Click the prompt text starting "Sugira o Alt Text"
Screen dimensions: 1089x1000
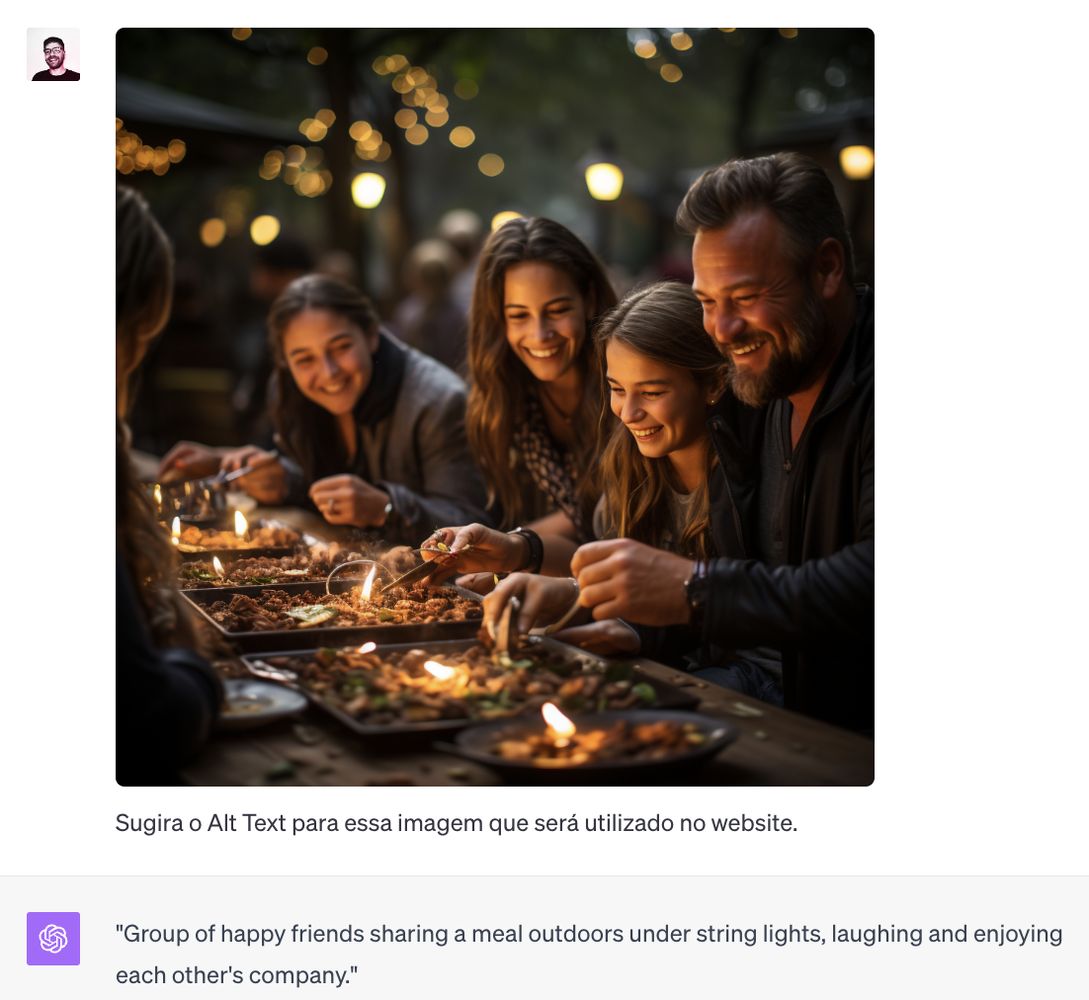[x=456, y=823]
